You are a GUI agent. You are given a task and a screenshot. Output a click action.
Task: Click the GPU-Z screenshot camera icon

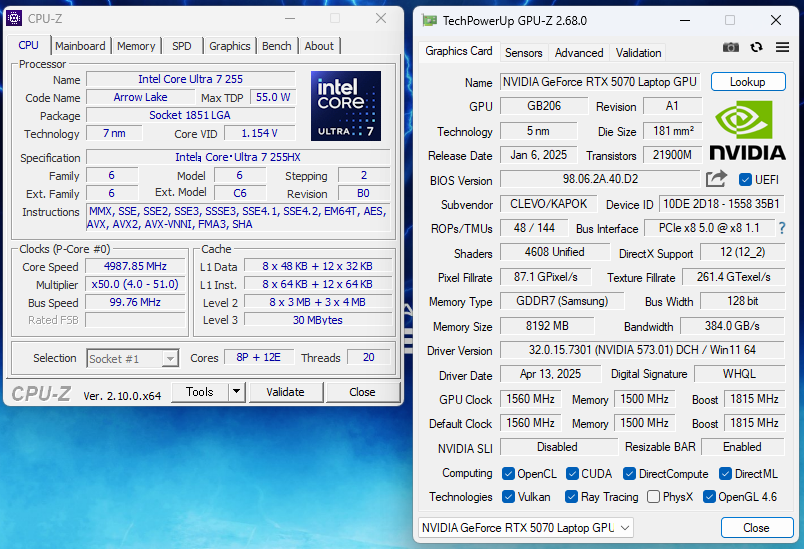point(731,47)
